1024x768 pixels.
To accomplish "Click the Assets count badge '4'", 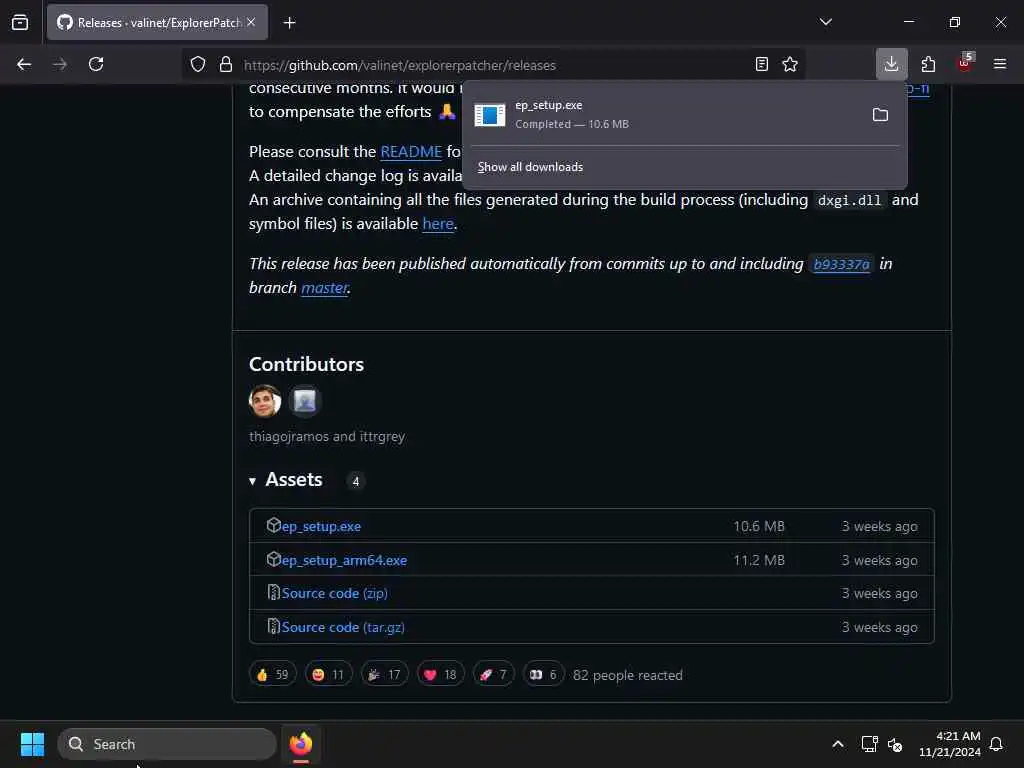I will (x=355, y=481).
